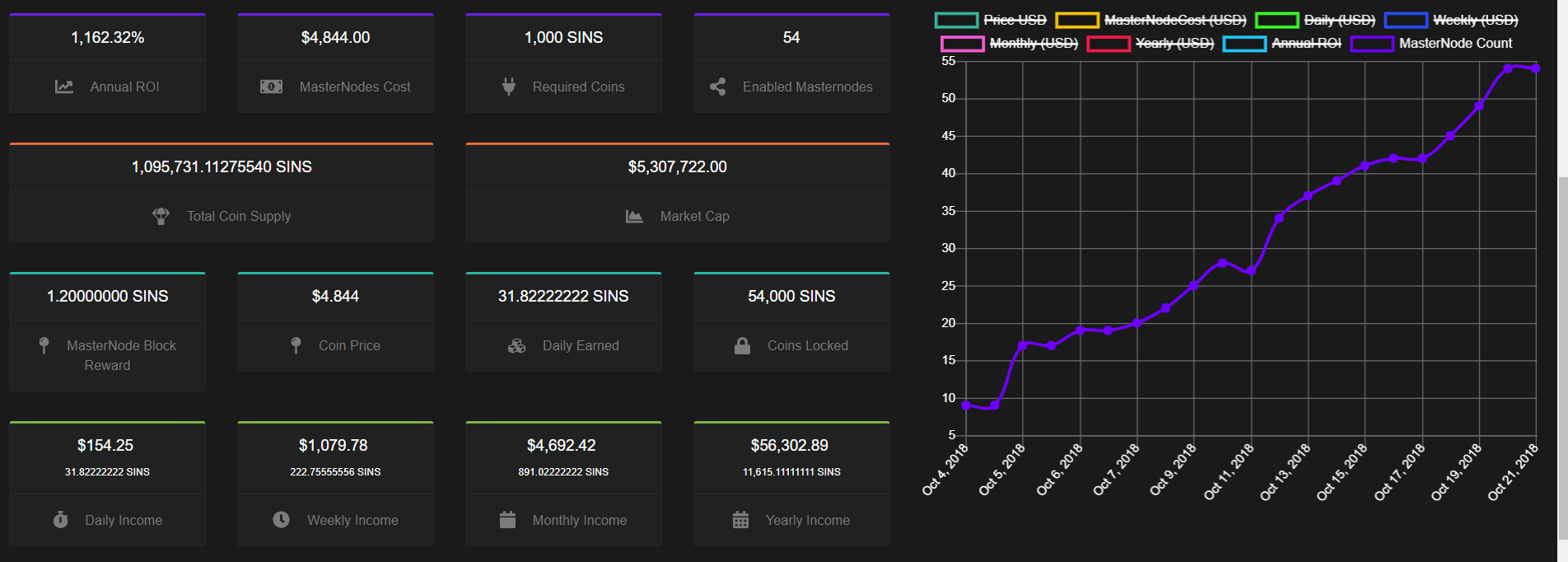Click the $154.25 daily income value
Viewport: 1568px width, 562px height.
(x=105, y=446)
